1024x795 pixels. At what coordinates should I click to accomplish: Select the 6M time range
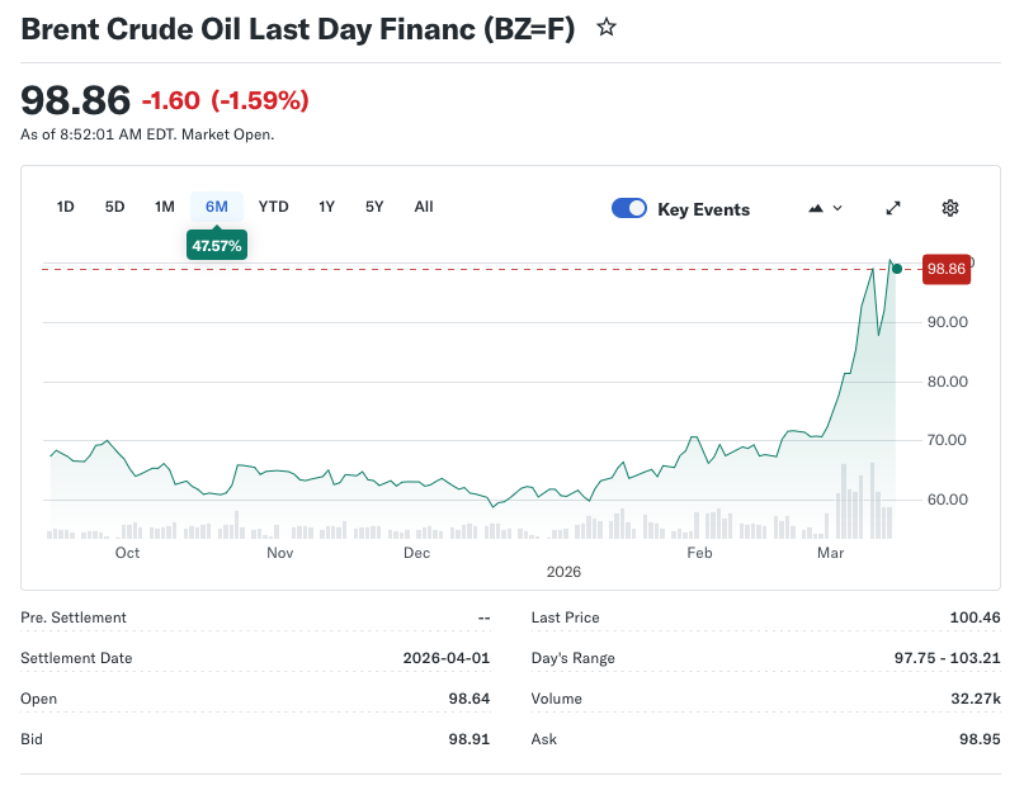point(217,207)
